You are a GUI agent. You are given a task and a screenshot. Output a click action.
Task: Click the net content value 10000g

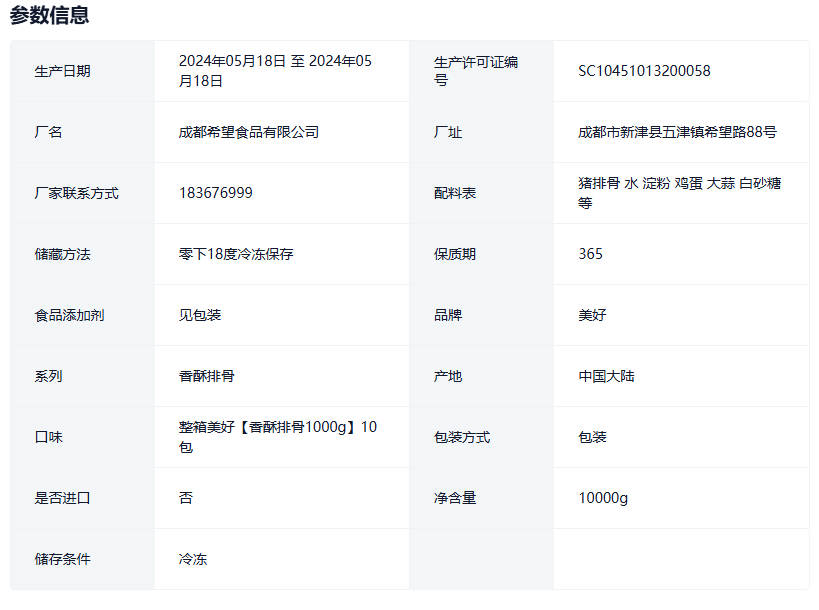pos(603,498)
